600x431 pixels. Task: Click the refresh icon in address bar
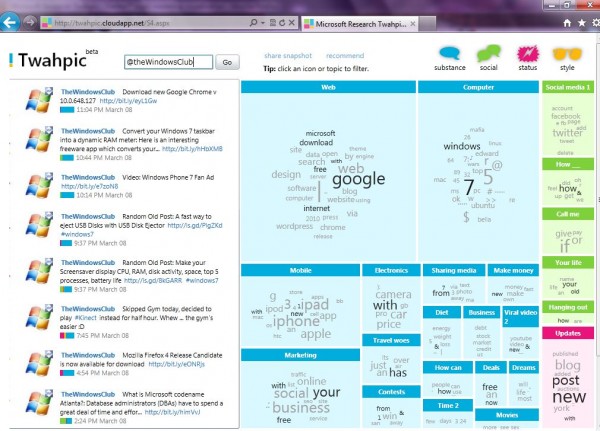282,23
